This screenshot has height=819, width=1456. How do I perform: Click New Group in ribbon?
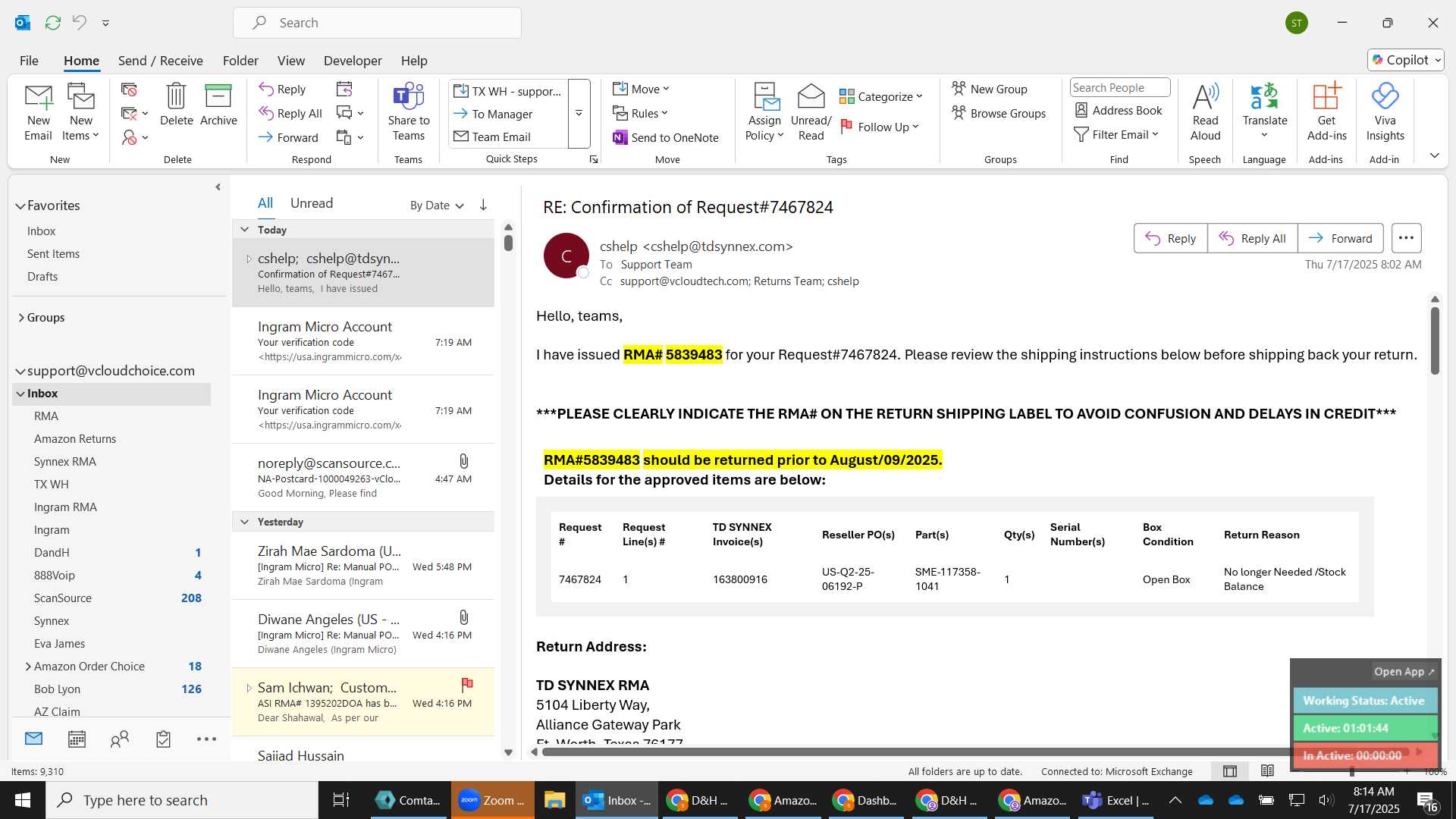click(990, 89)
